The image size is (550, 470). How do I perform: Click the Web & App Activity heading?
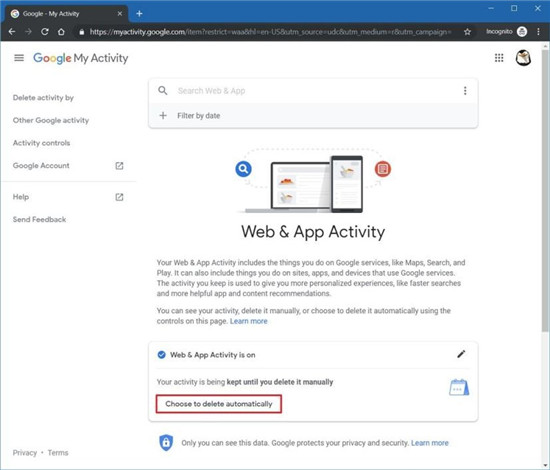(313, 232)
